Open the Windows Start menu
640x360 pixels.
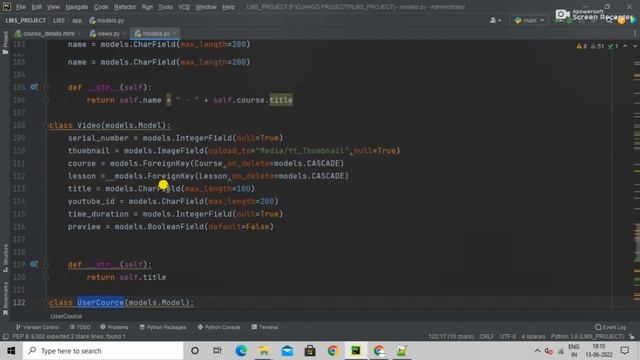[x=11, y=351]
